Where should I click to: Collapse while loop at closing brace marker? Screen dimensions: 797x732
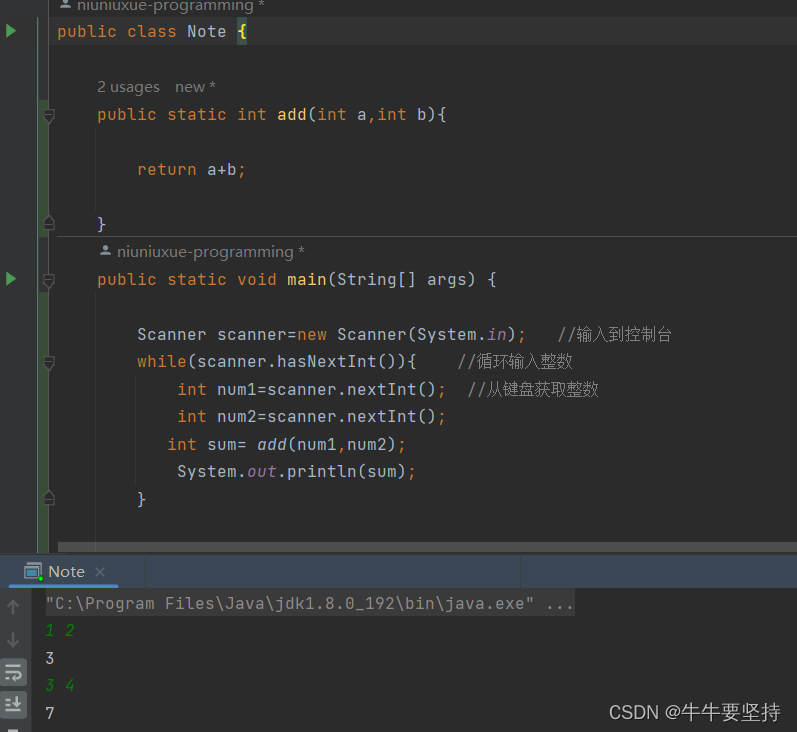pos(49,498)
